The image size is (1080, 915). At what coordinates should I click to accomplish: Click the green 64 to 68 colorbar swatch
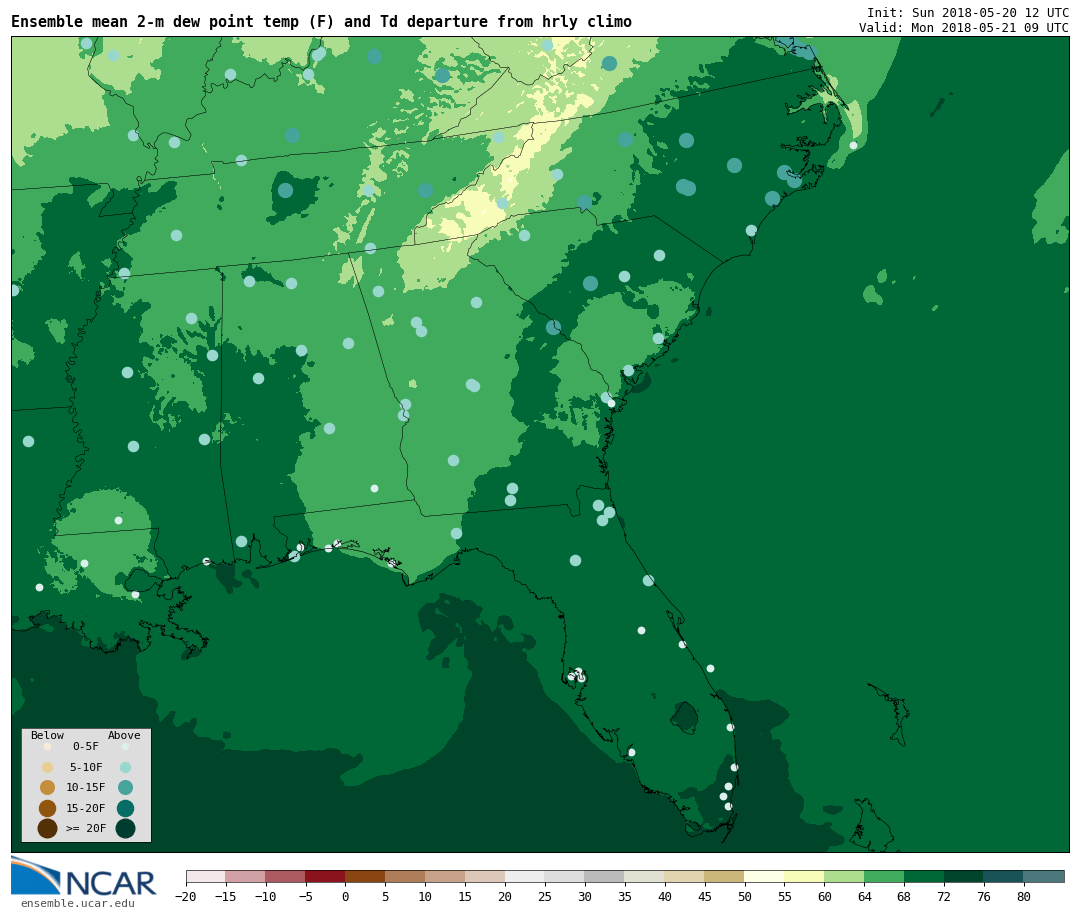click(x=884, y=877)
